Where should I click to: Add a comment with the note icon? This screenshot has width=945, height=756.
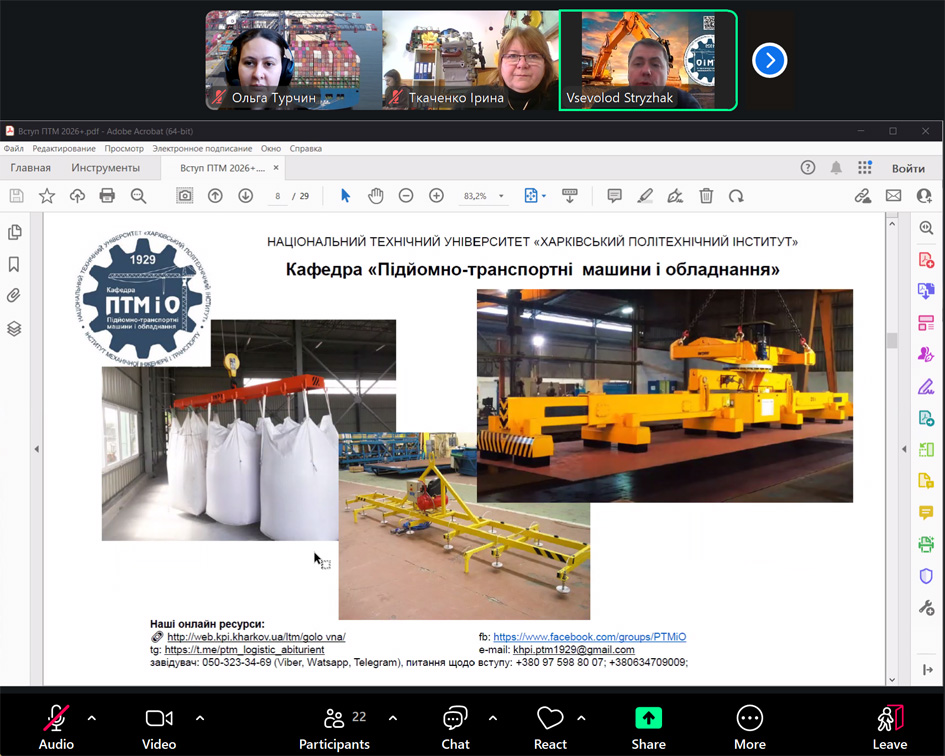coord(614,196)
